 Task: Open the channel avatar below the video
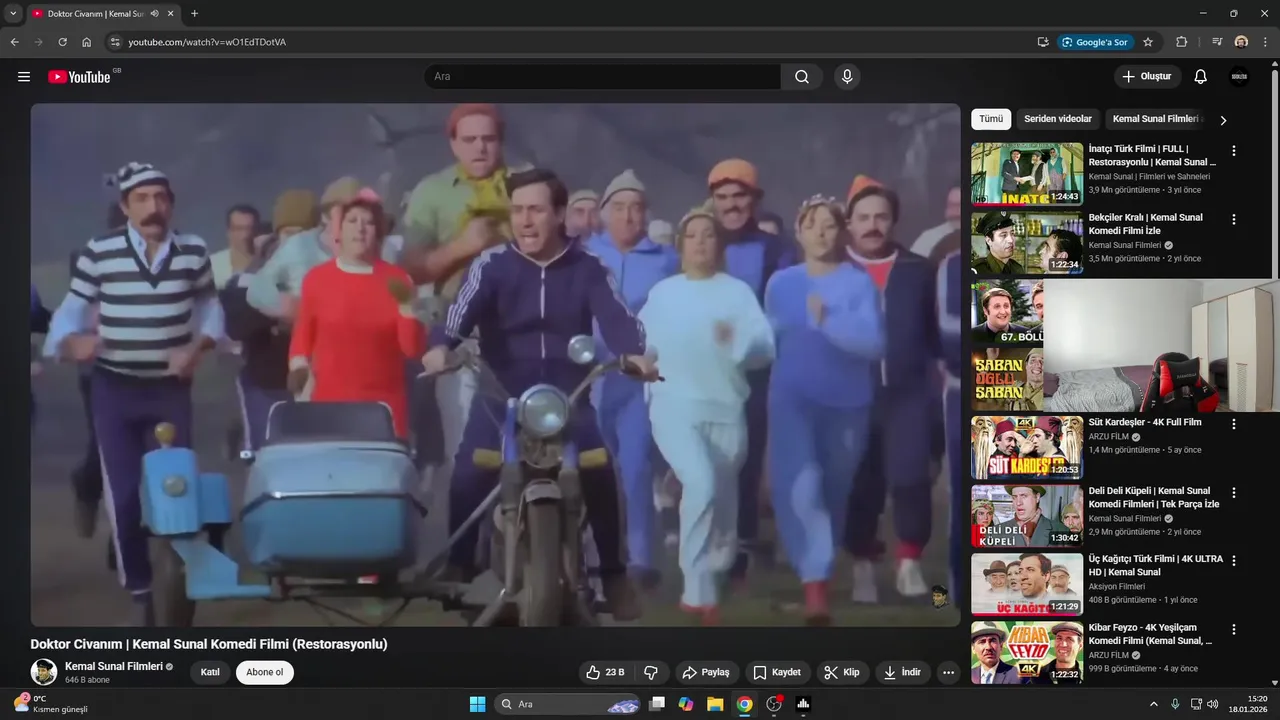[x=44, y=672]
